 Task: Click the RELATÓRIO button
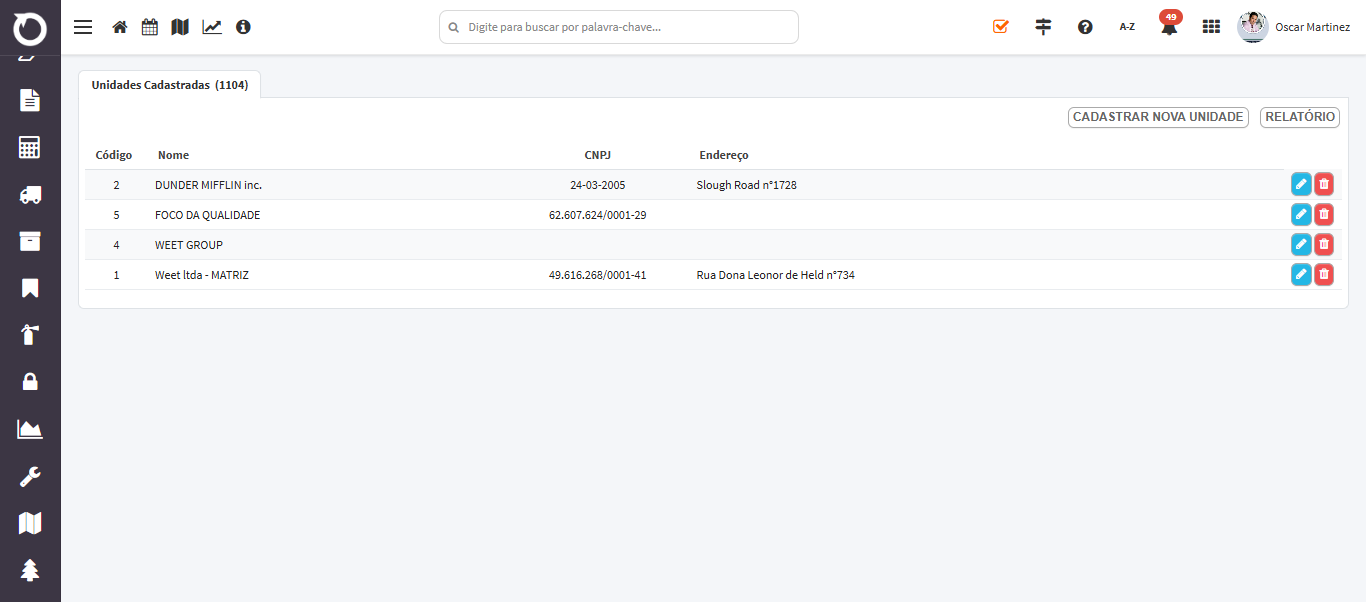(1299, 117)
